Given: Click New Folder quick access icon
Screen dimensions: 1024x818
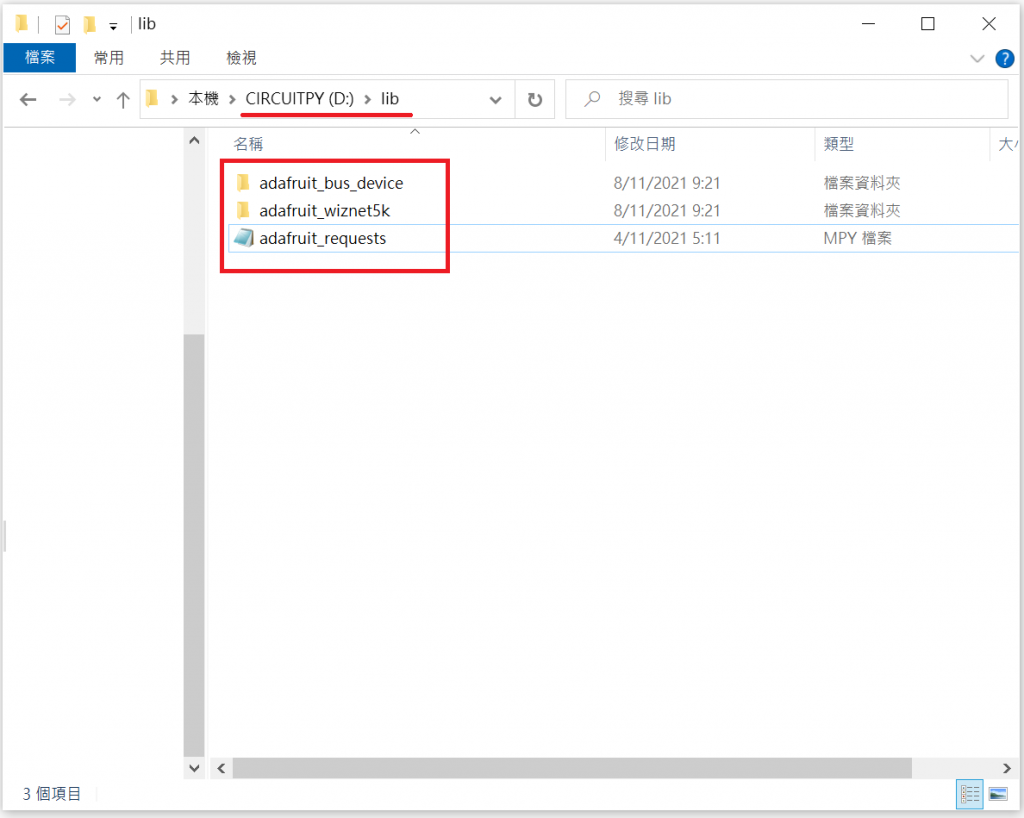Looking at the screenshot, I should coord(89,25).
